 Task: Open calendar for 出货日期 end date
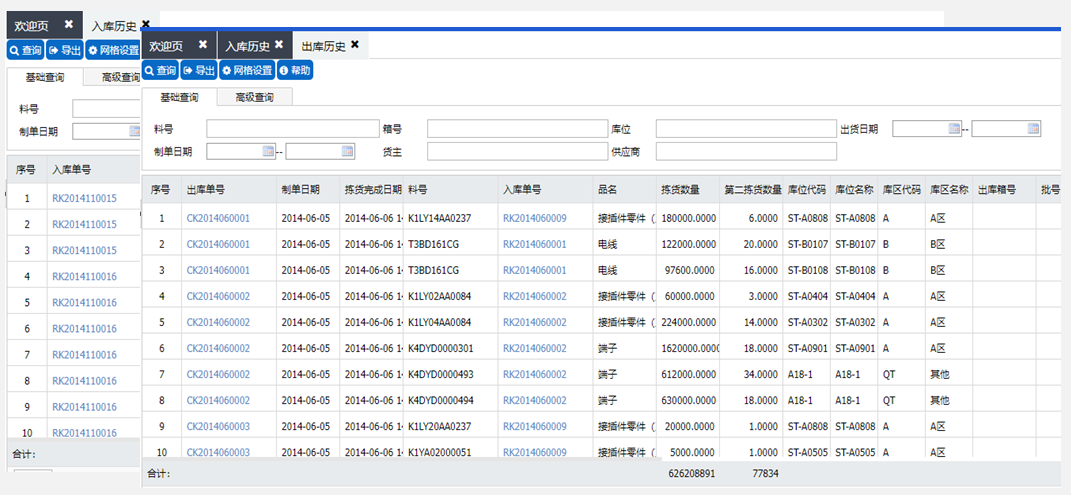click(1033, 128)
